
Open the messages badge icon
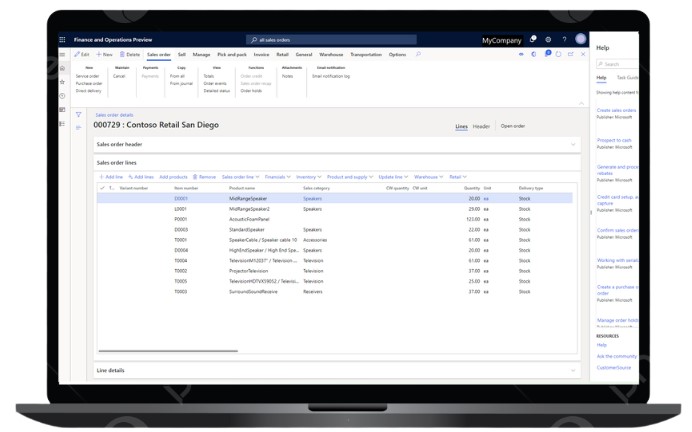pyautogui.click(x=548, y=54)
